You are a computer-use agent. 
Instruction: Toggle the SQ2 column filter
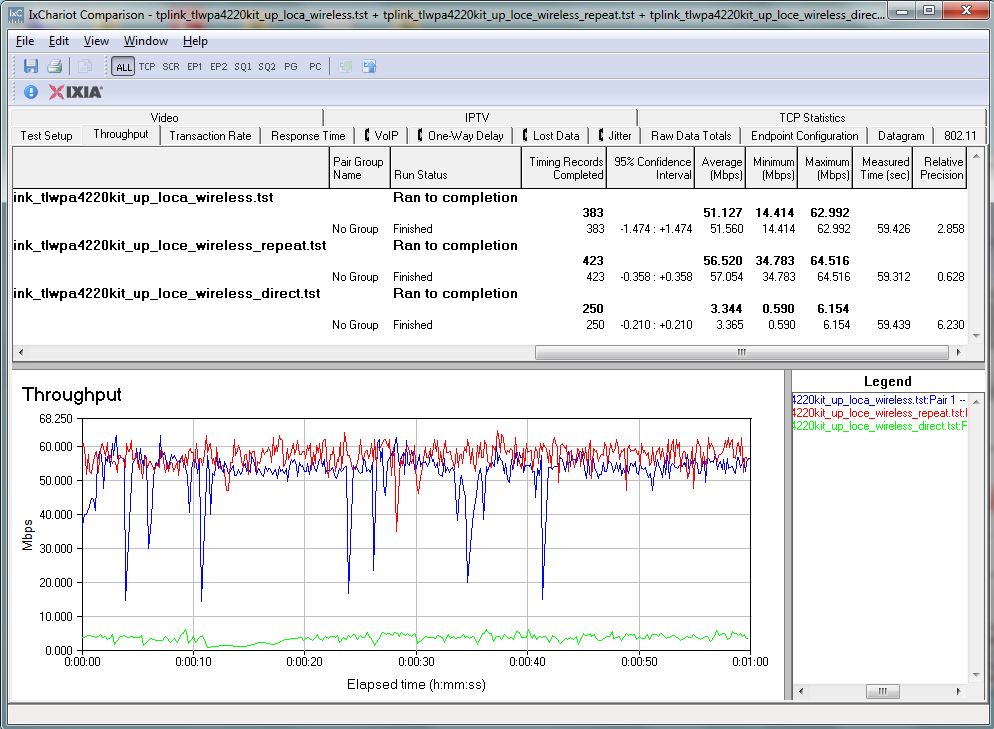[267, 67]
